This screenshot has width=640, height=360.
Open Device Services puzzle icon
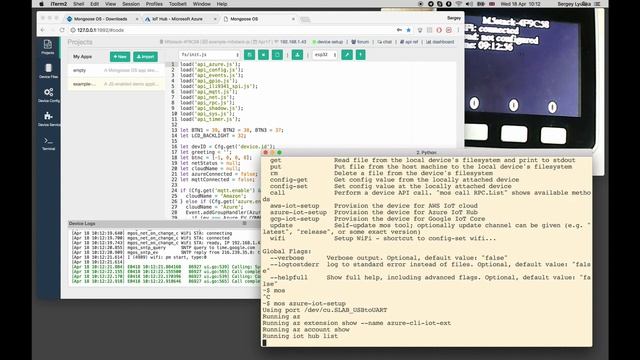click(48, 119)
